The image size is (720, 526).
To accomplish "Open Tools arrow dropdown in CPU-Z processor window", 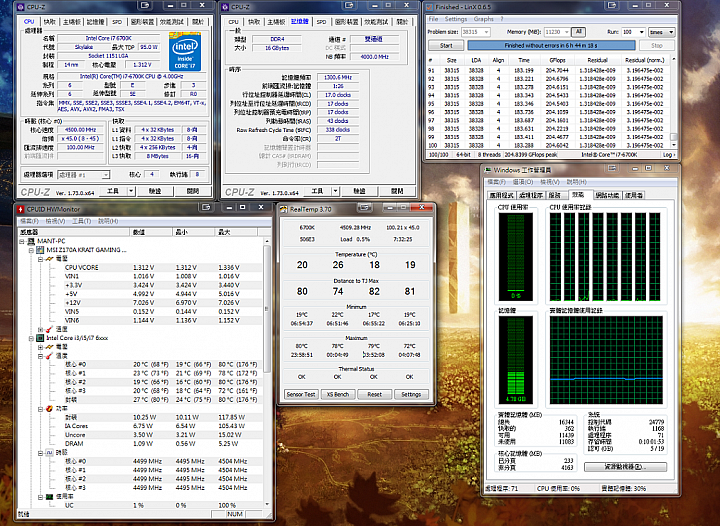I will [131, 191].
